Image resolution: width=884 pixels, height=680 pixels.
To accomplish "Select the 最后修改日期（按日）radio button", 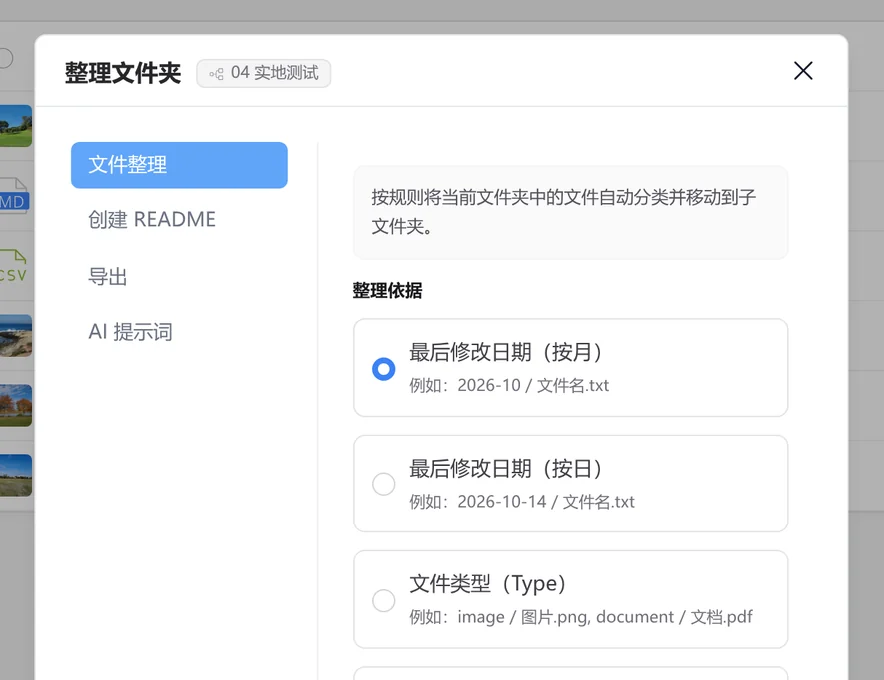I will point(383,484).
